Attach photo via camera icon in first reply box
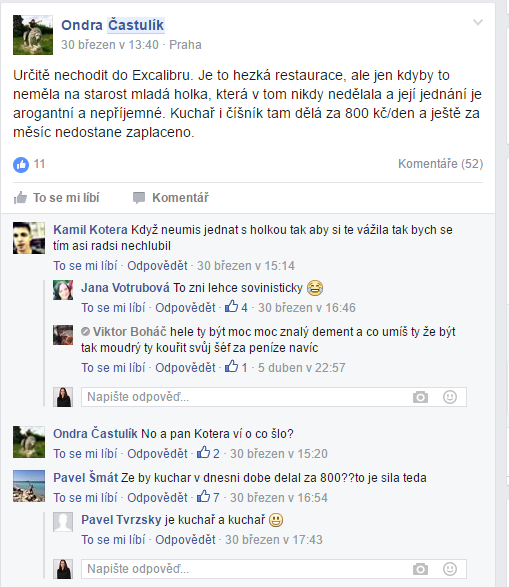 pos(420,397)
